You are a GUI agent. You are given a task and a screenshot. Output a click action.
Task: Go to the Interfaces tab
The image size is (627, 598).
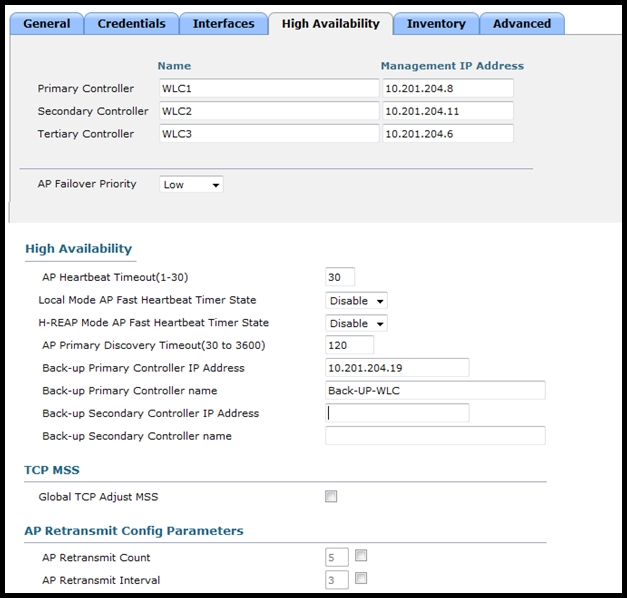point(224,24)
